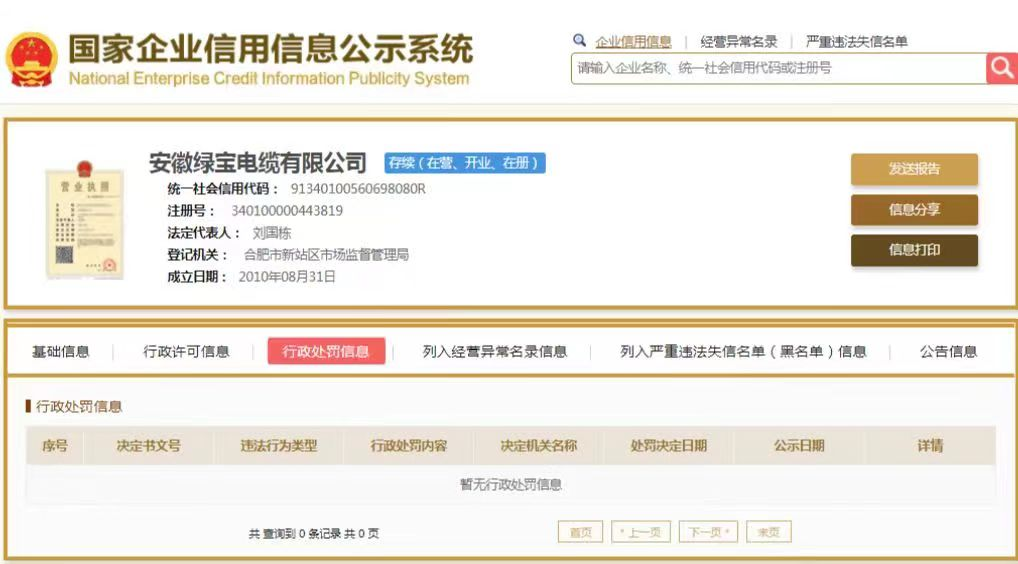1018x564 pixels.
Task: Click the 存续（在营、开业、在册）status badge
Action: point(464,163)
